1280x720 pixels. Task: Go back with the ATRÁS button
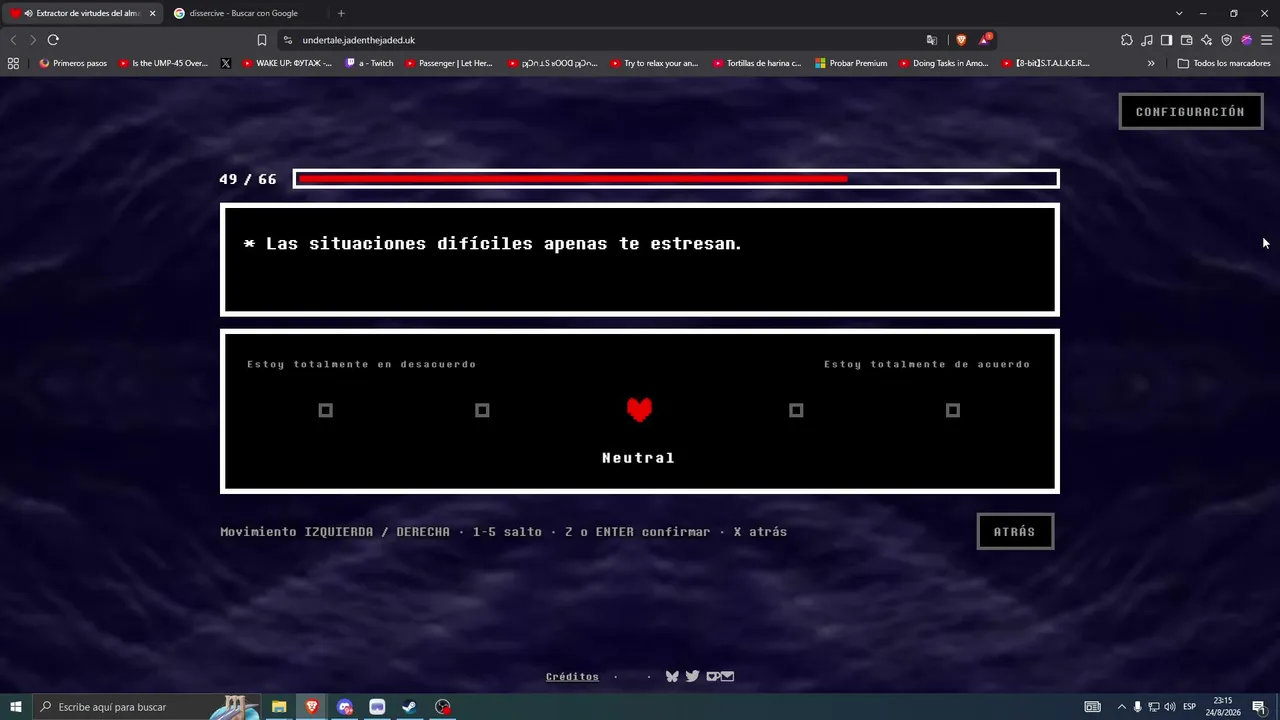[x=1015, y=531]
